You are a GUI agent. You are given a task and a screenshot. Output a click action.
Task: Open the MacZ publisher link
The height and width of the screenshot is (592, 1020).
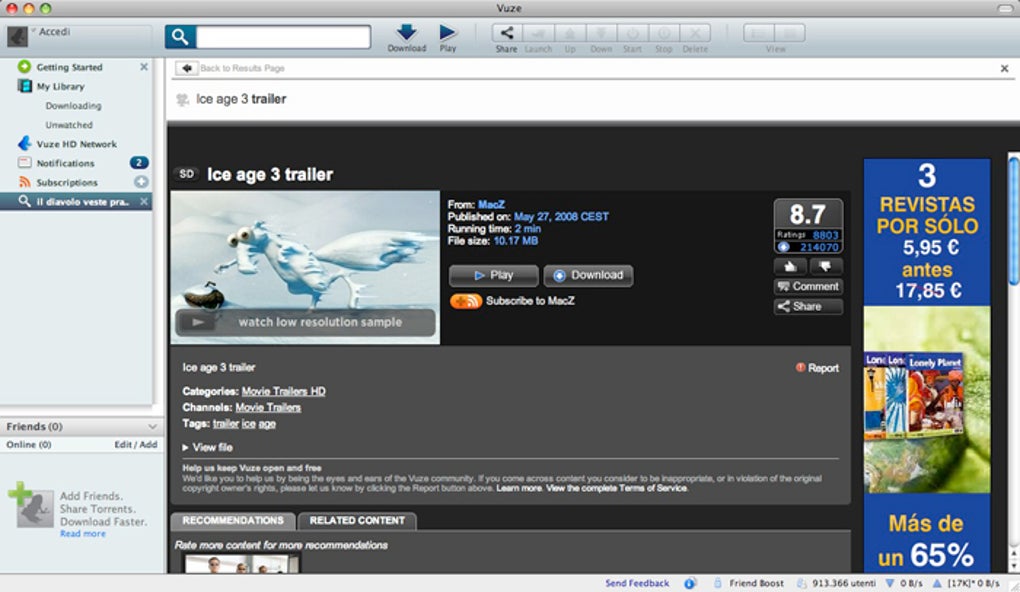pyautogui.click(x=491, y=204)
